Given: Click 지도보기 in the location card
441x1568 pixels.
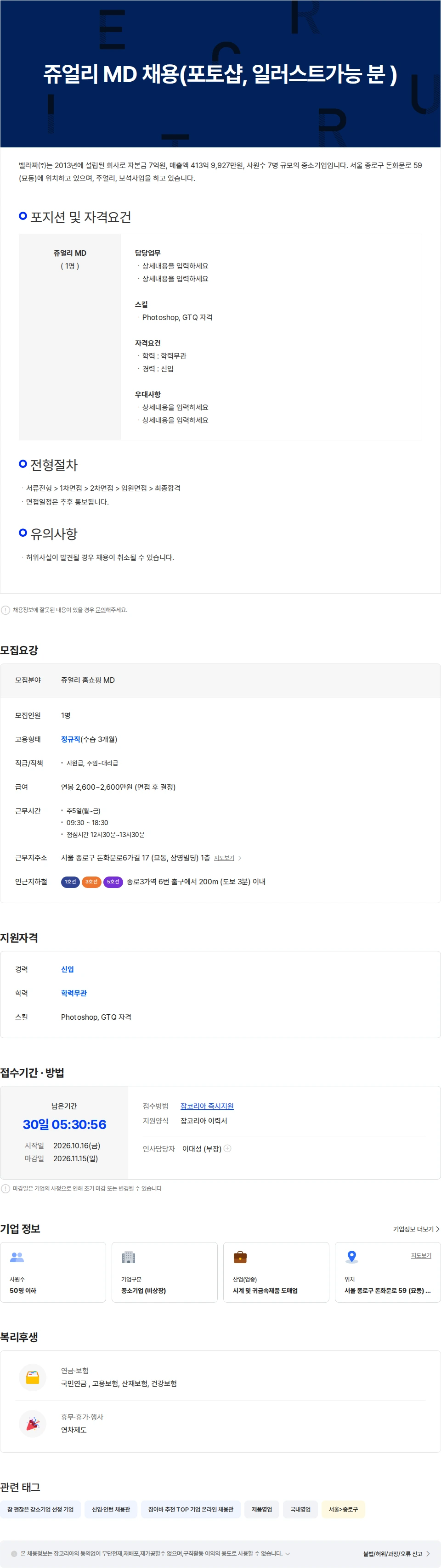Looking at the screenshot, I should pos(421,1255).
